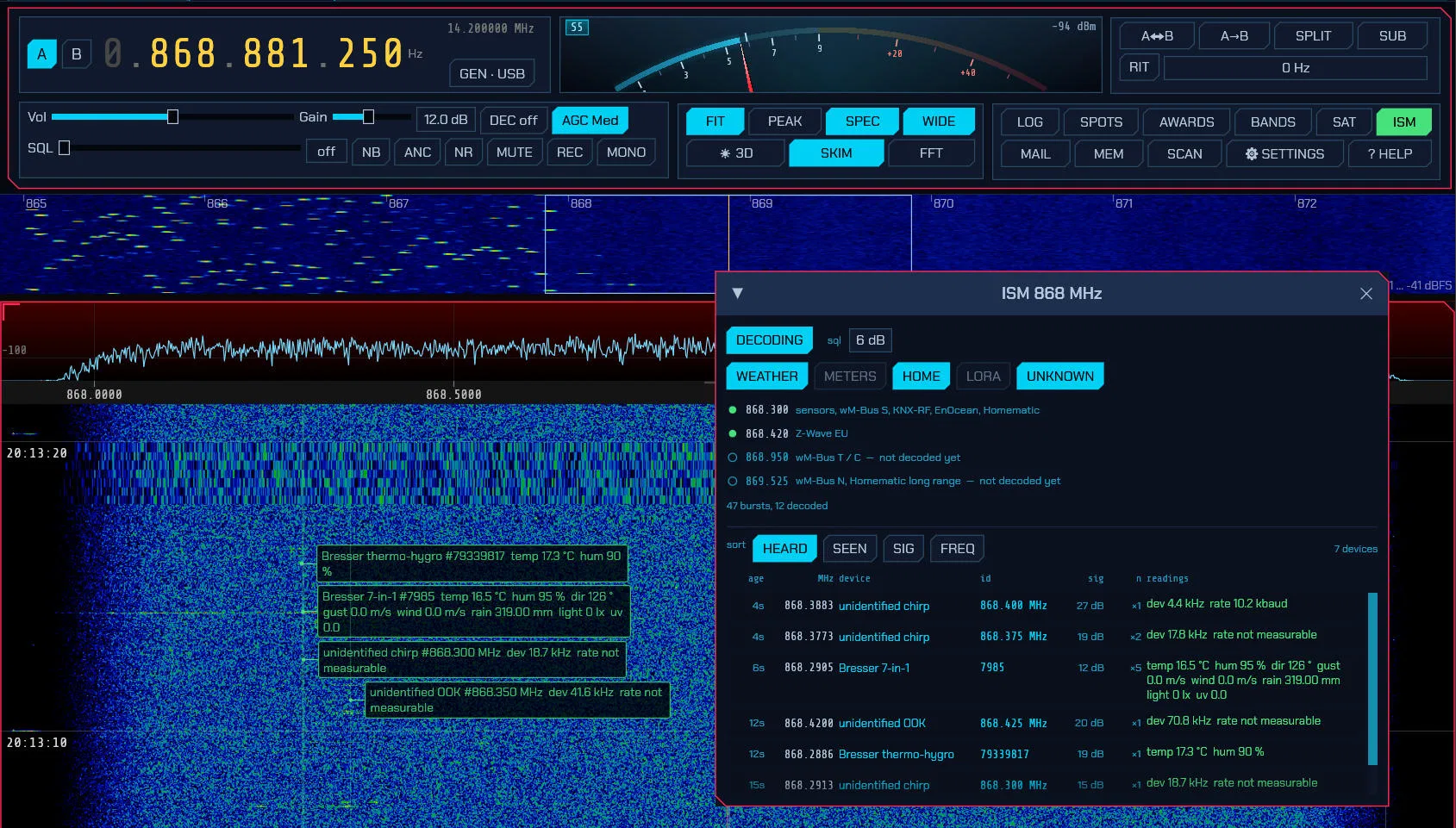This screenshot has height=828, width=1456.
Task: Toggle the UNKNOWN decoder filter
Action: tap(1059, 377)
